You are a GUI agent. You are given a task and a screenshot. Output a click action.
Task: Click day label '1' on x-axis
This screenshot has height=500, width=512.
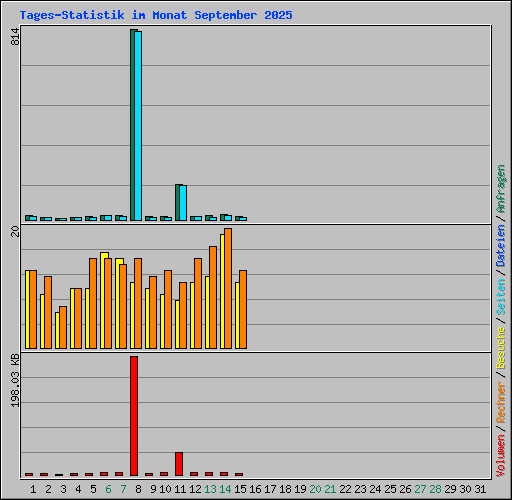click(x=33, y=489)
